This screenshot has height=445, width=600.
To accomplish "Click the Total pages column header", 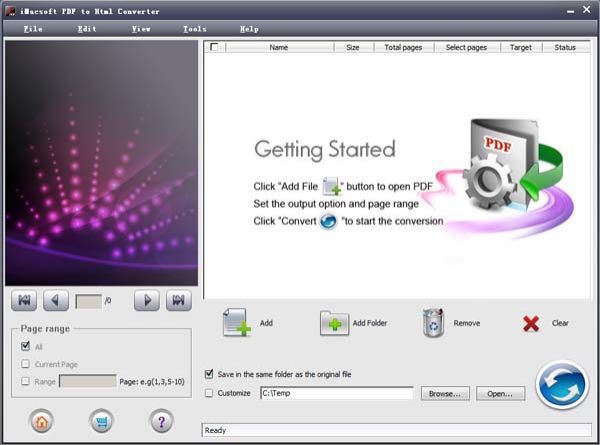I will pos(403,47).
